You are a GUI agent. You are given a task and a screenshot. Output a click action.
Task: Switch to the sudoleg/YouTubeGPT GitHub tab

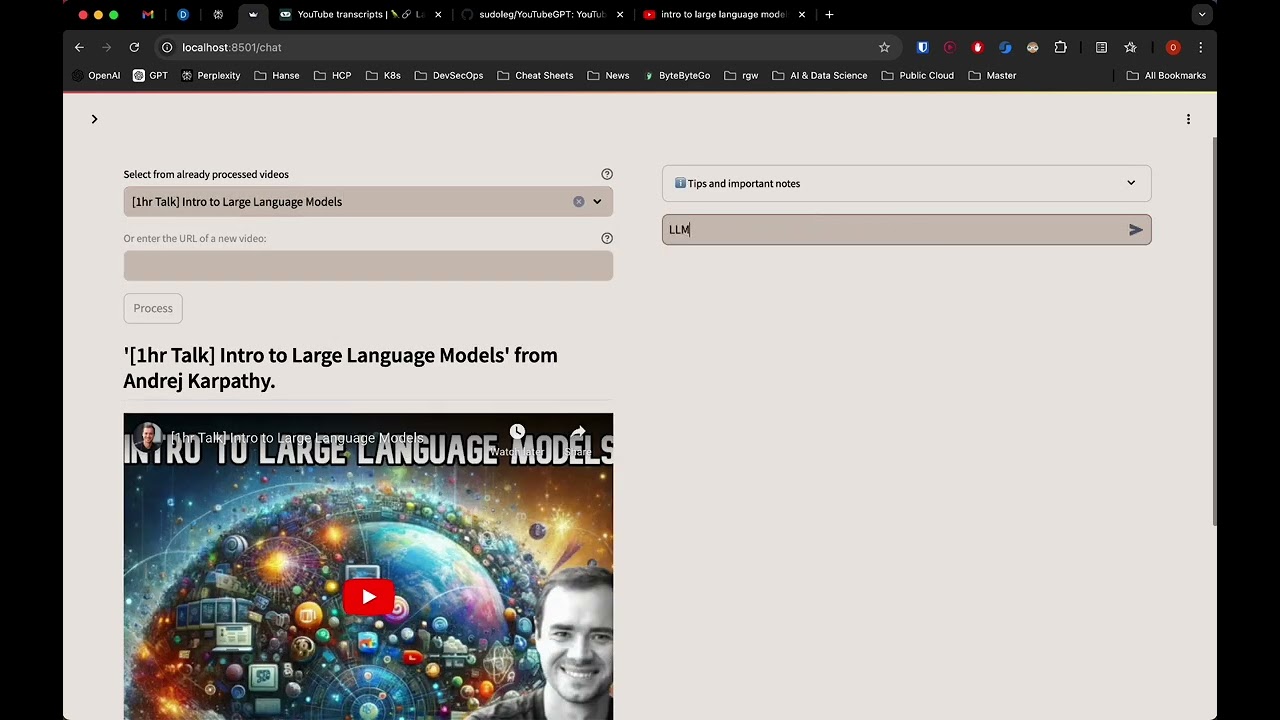[x=542, y=15]
